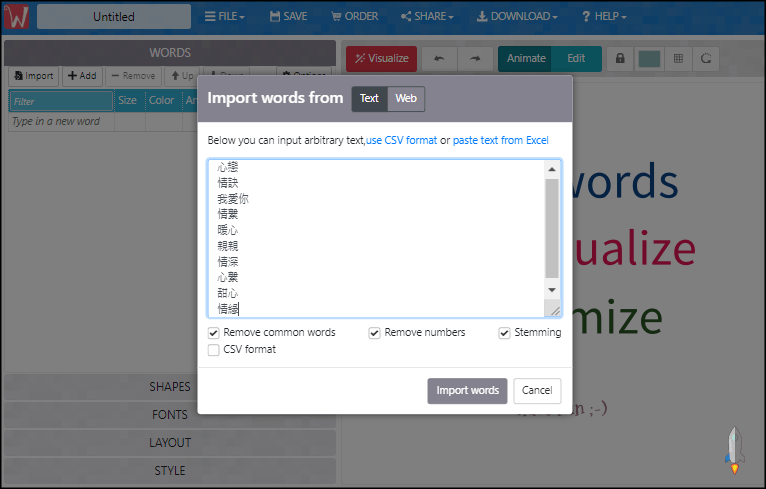Uncheck Remove common words checkbox
Screen dimensions: 766x489
point(214,333)
